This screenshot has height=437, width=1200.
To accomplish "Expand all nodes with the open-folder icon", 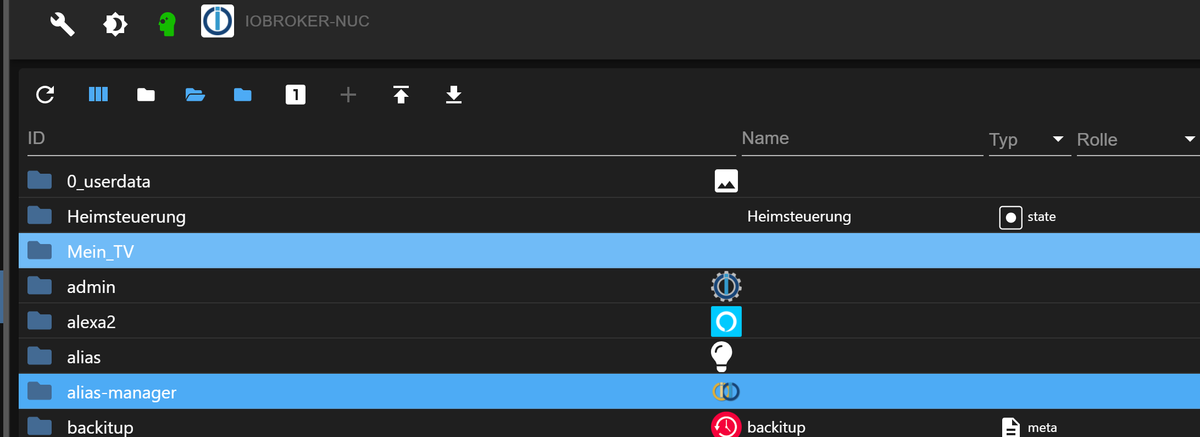I will click(195, 95).
